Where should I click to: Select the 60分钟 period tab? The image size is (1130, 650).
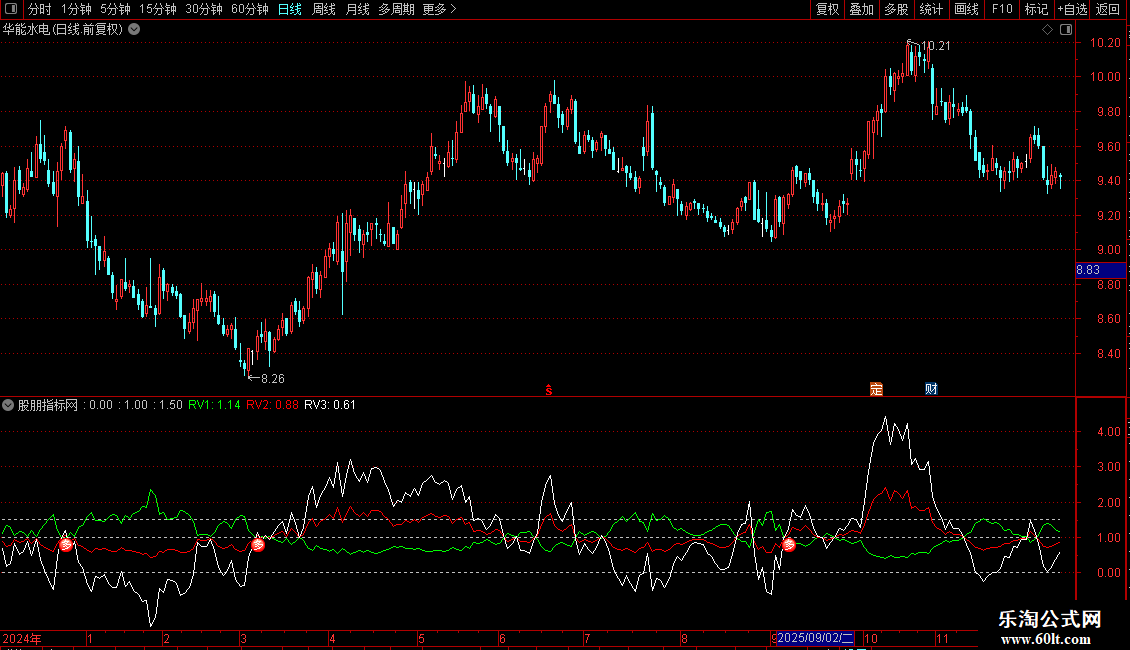(249, 9)
